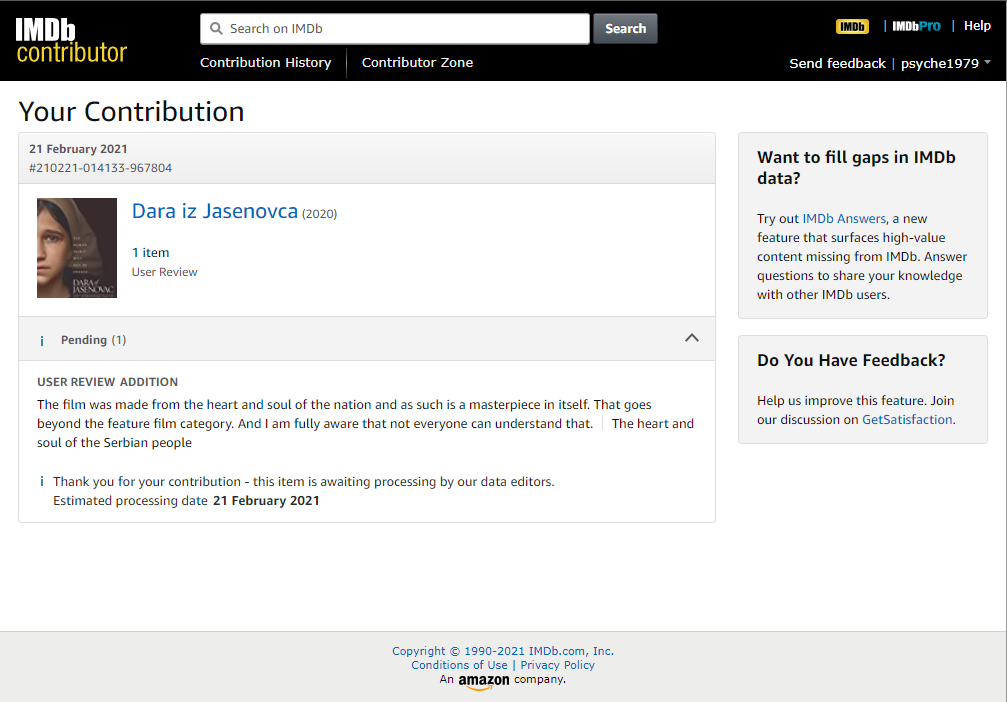This screenshot has width=1007, height=702.
Task: Click the IMDb contributor logo
Action: (71, 40)
